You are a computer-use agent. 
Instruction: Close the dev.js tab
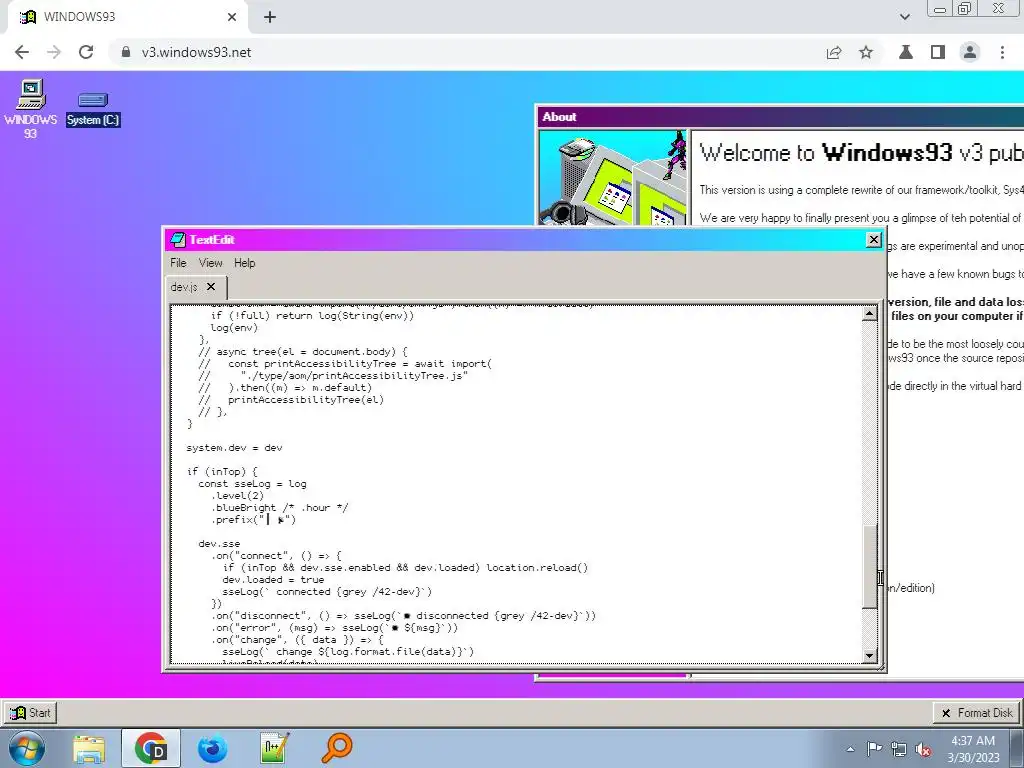click(x=211, y=287)
